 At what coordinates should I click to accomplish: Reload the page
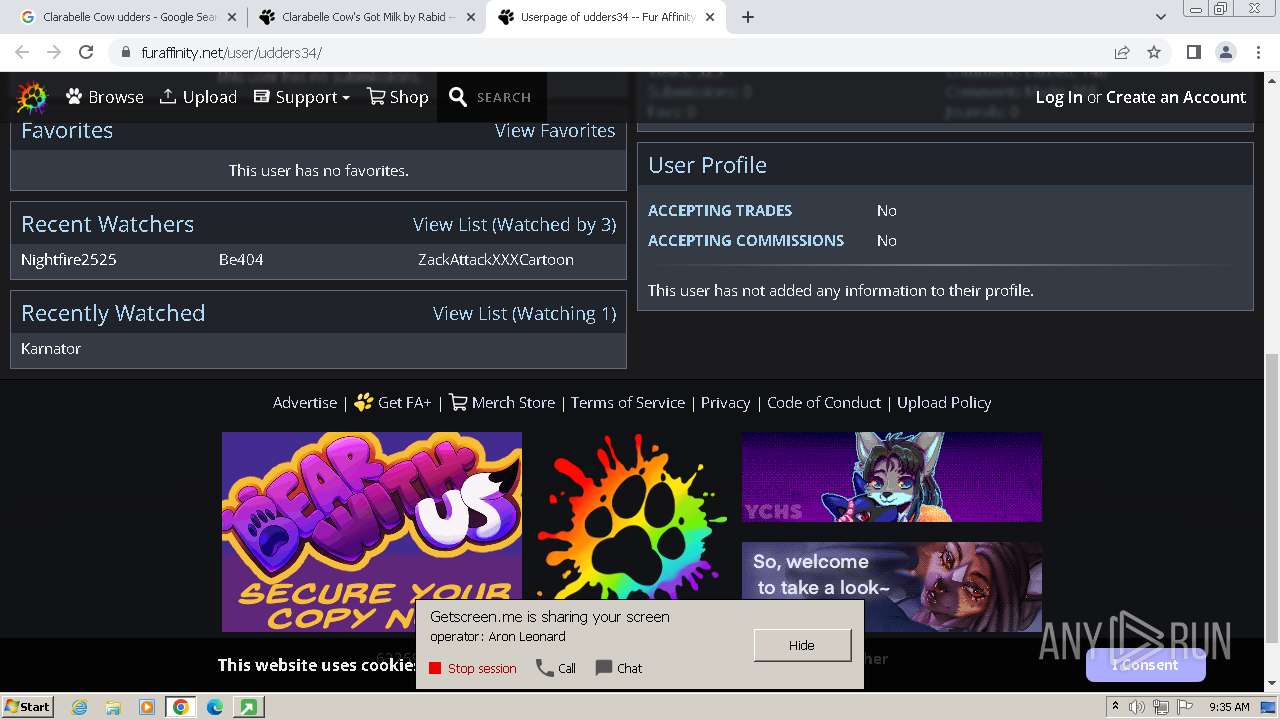point(86,52)
